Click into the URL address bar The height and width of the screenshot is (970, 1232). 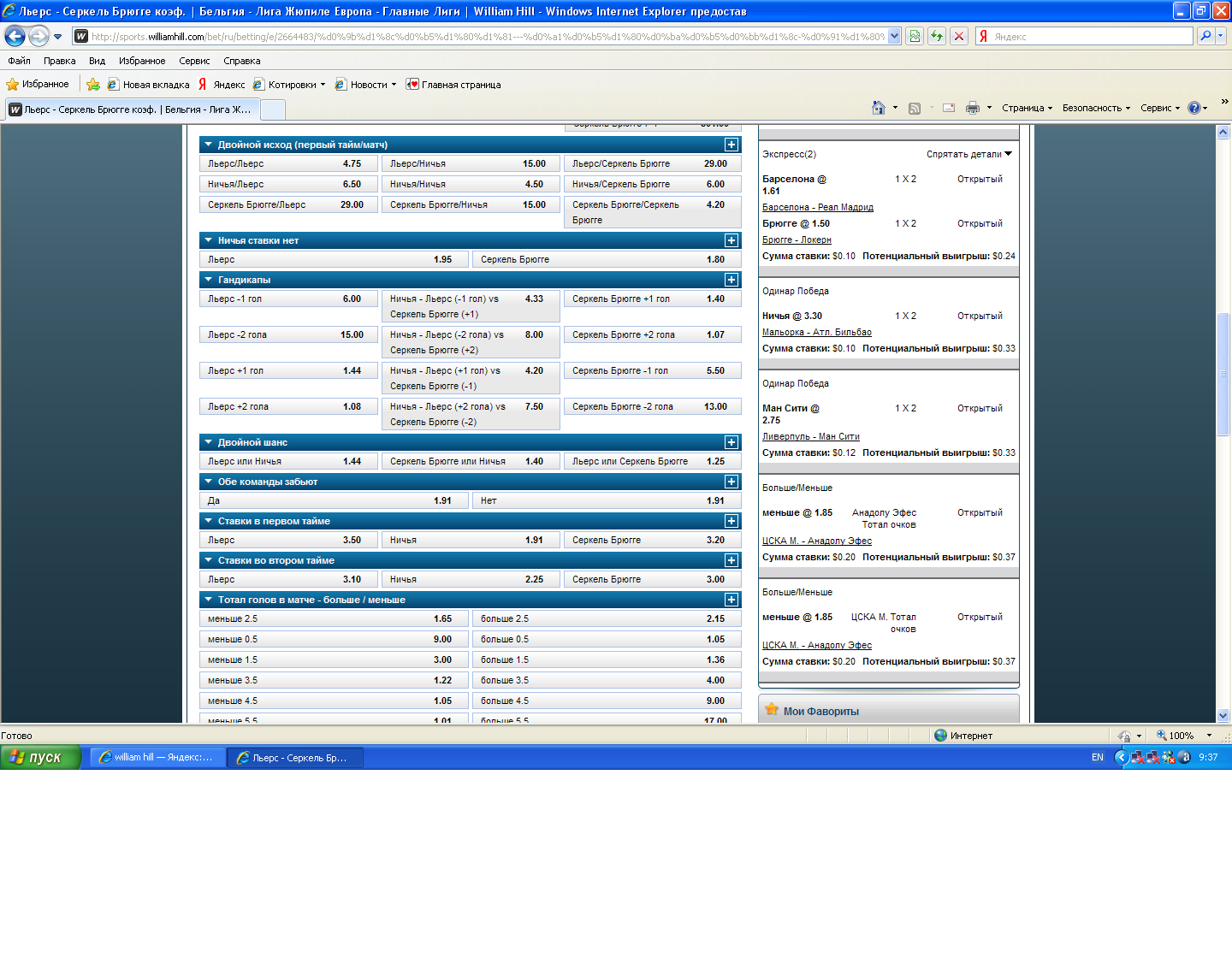pos(488,36)
